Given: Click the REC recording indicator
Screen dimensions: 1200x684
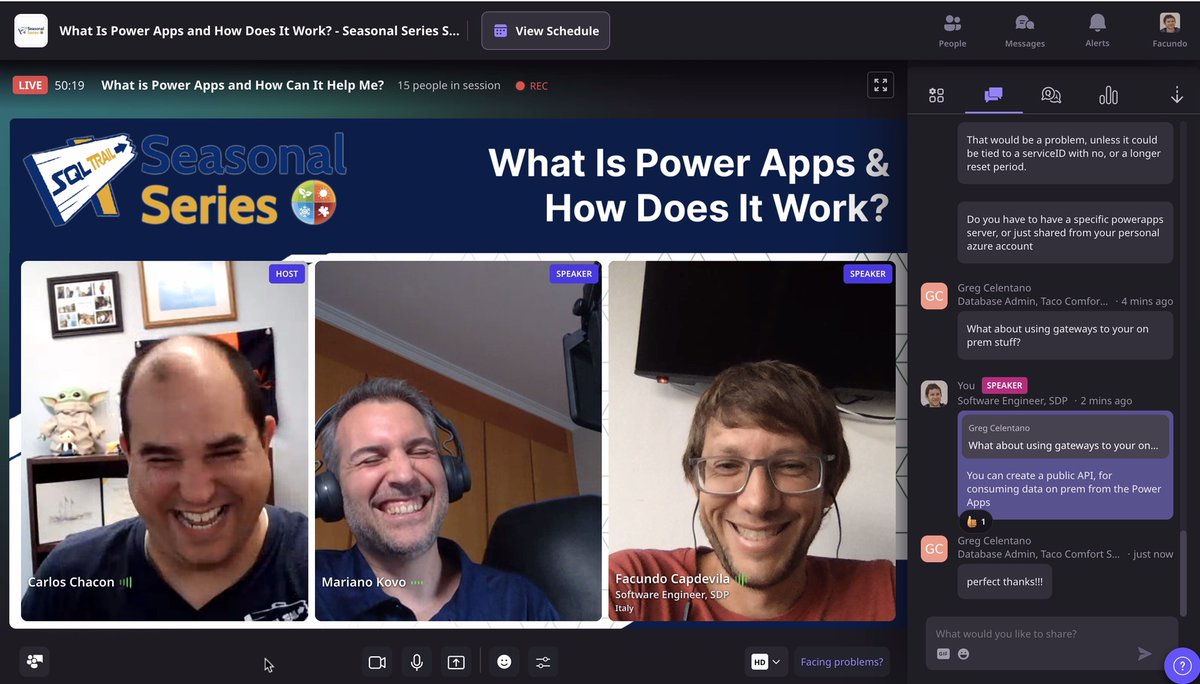Looking at the screenshot, I should (x=531, y=86).
